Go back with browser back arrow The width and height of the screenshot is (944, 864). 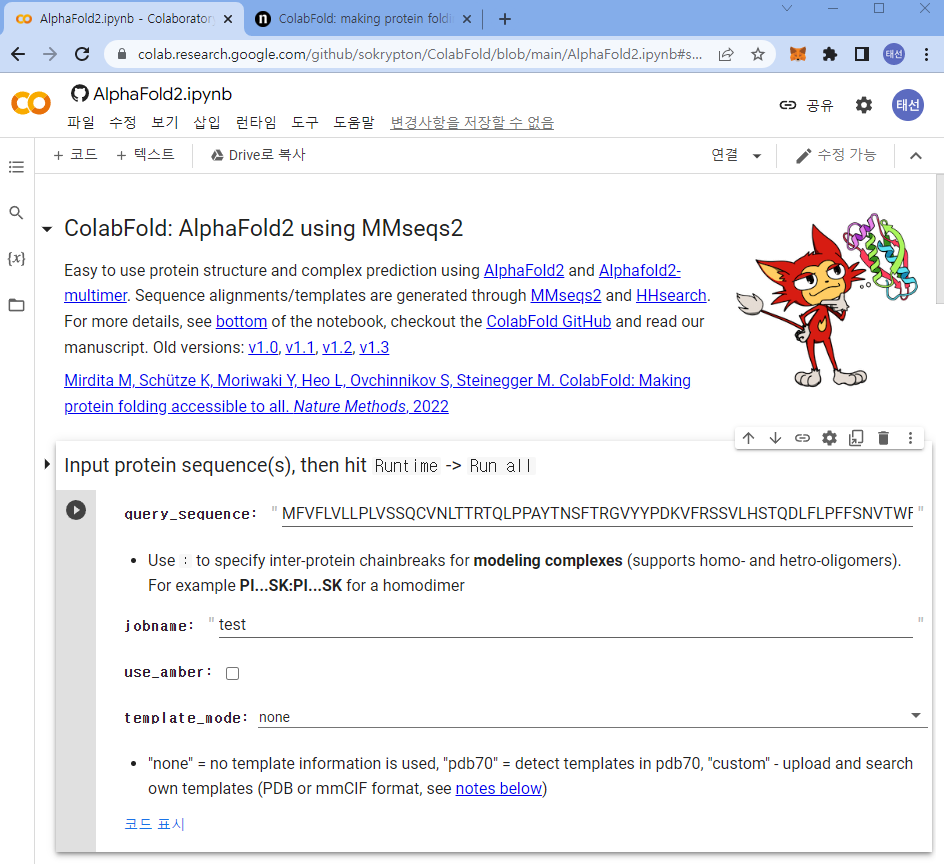[x=18, y=54]
